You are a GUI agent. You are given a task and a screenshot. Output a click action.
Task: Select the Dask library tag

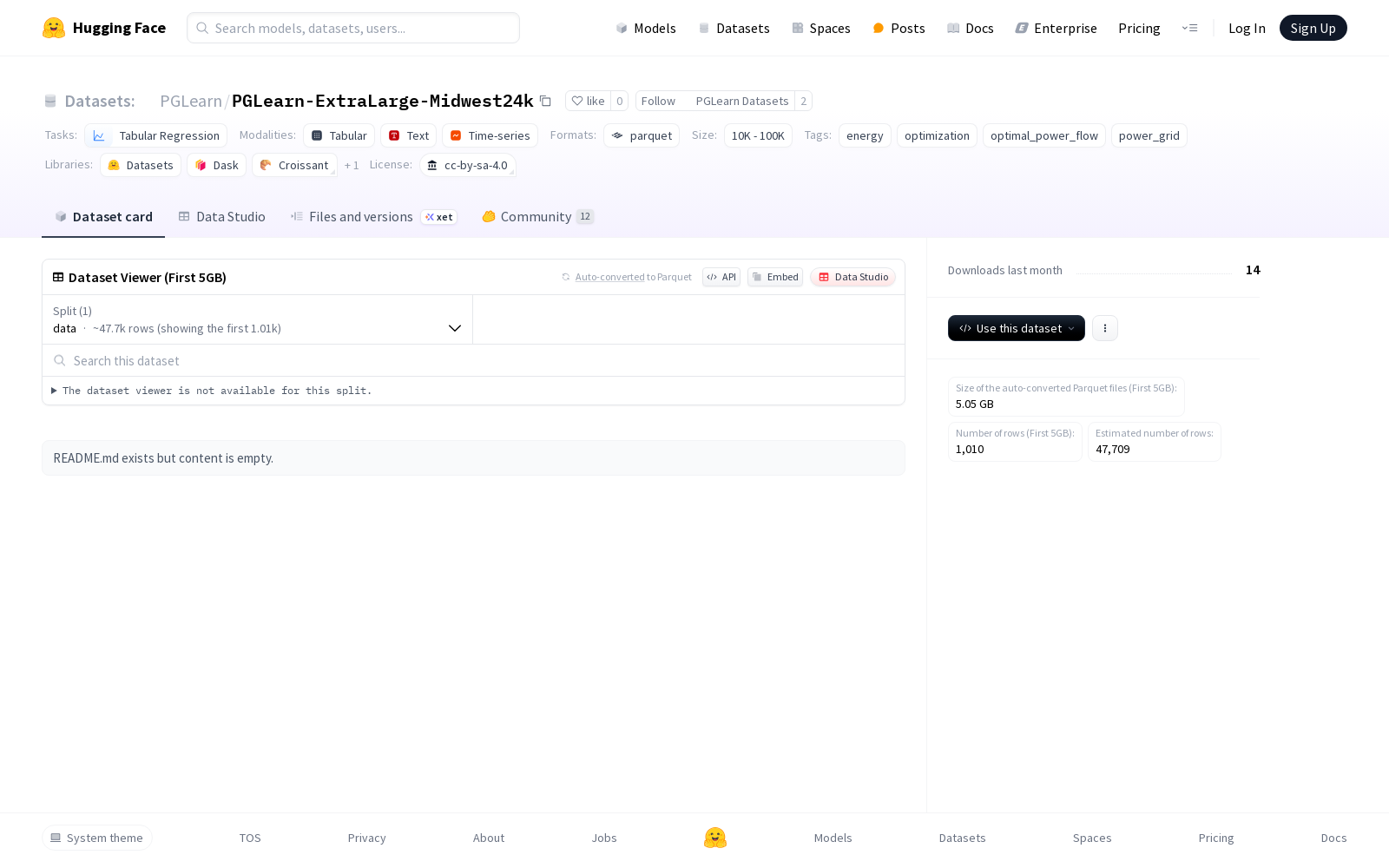tap(216, 165)
